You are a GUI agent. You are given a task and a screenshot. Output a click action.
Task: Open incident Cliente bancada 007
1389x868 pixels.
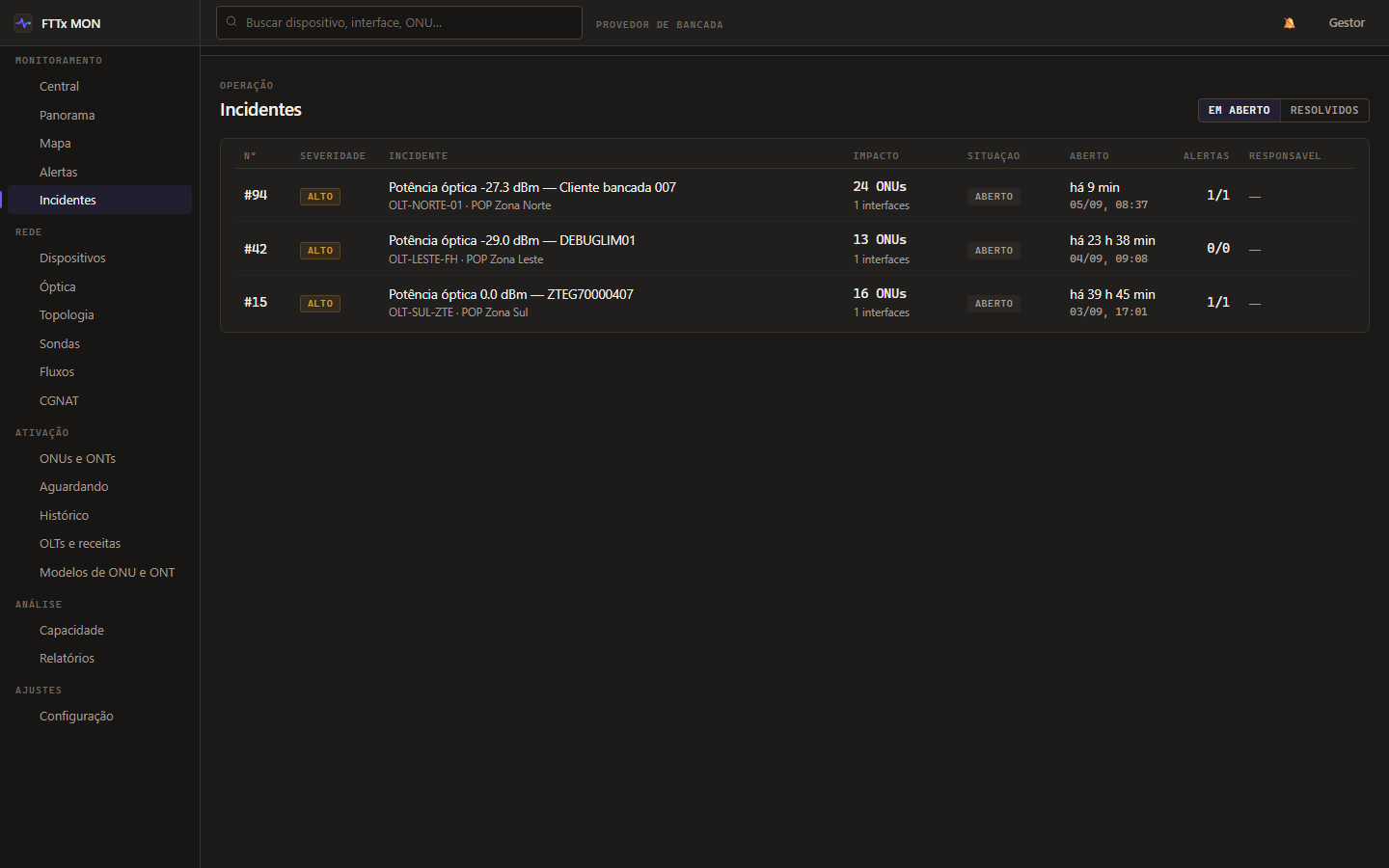click(x=532, y=187)
